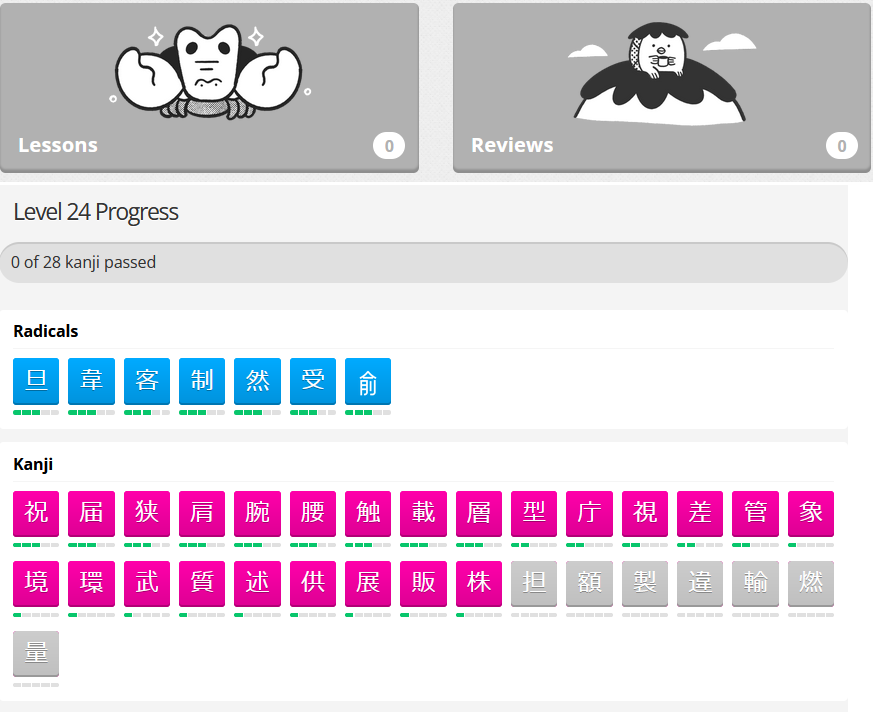Viewport: 873px width, 713px height.
Task: Click the 俞 radical tile
Action: (368, 381)
